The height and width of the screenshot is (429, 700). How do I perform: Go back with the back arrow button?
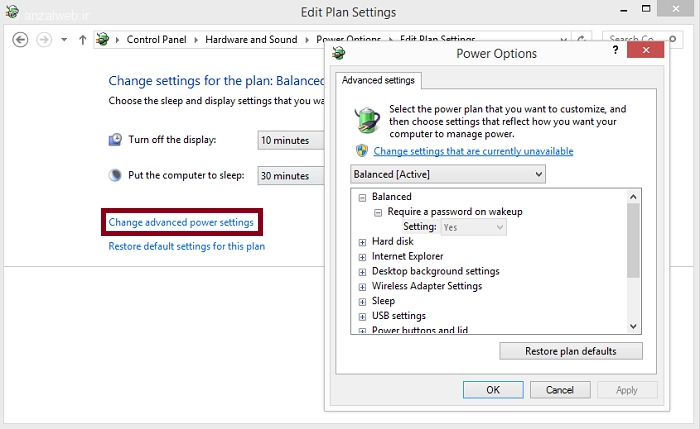20,40
